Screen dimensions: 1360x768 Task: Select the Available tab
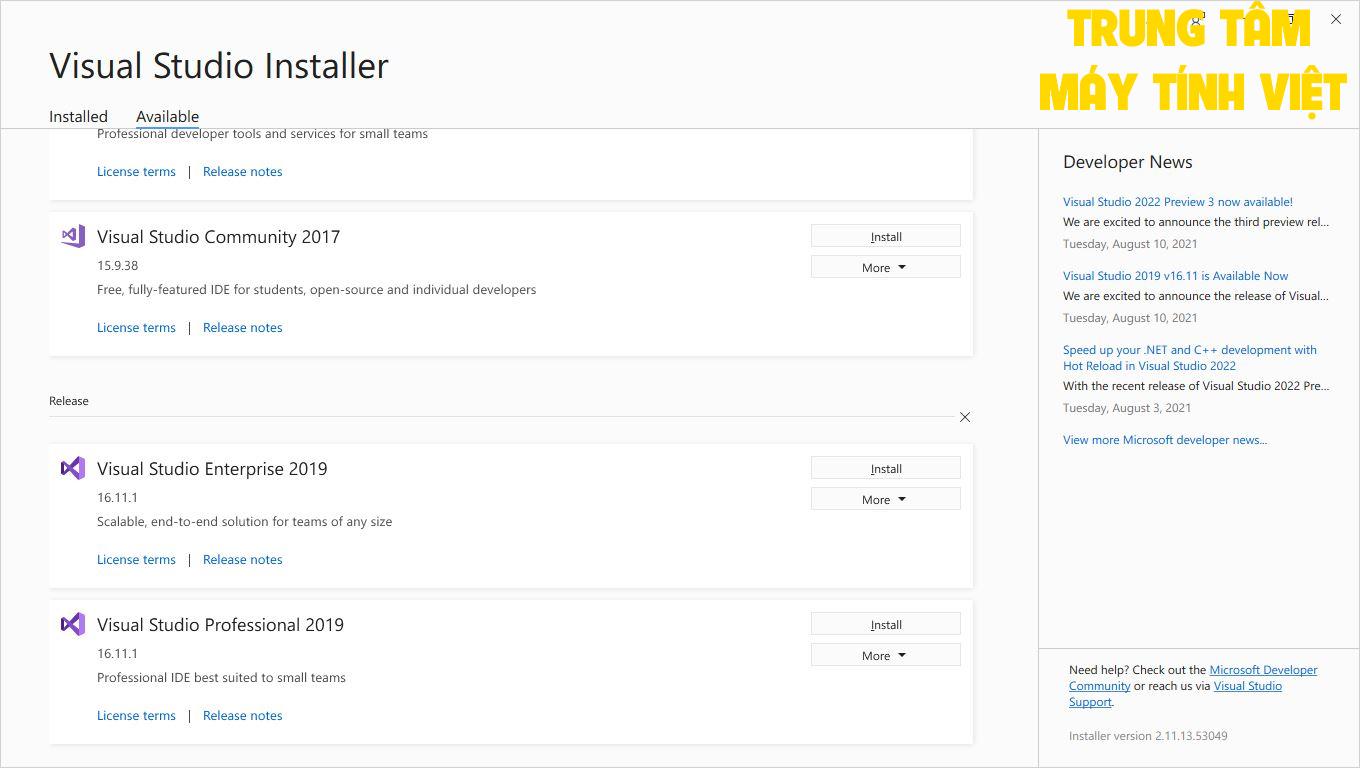pyautogui.click(x=167, y=116)
